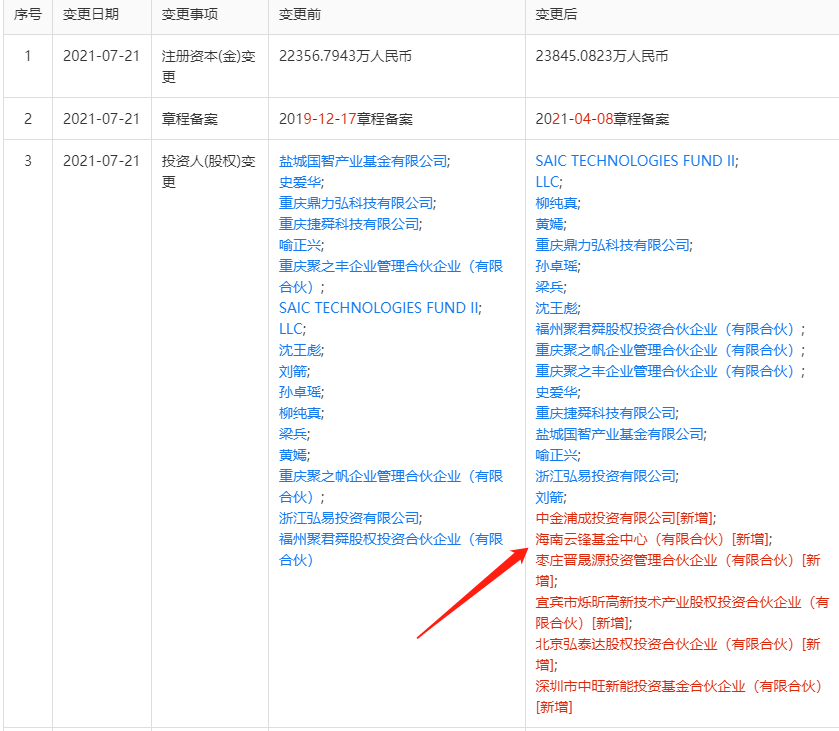Open 史爱华 link in 变更后 column

(556, 392)
